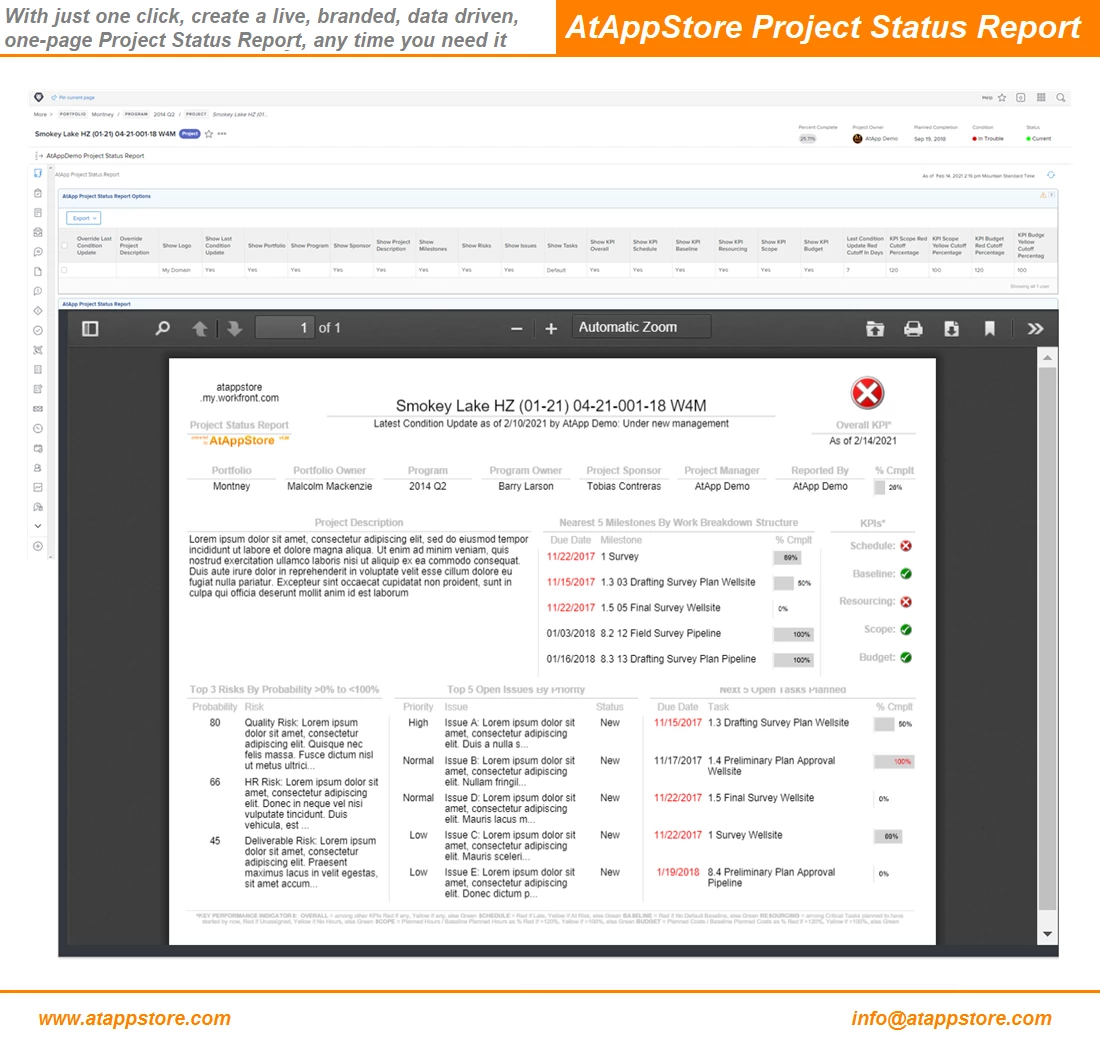Image resolution: width=1100 pixels, height=1045 pixels.
Task: Select AtApp Project Status Report Options header
Action: pos(107,196)
